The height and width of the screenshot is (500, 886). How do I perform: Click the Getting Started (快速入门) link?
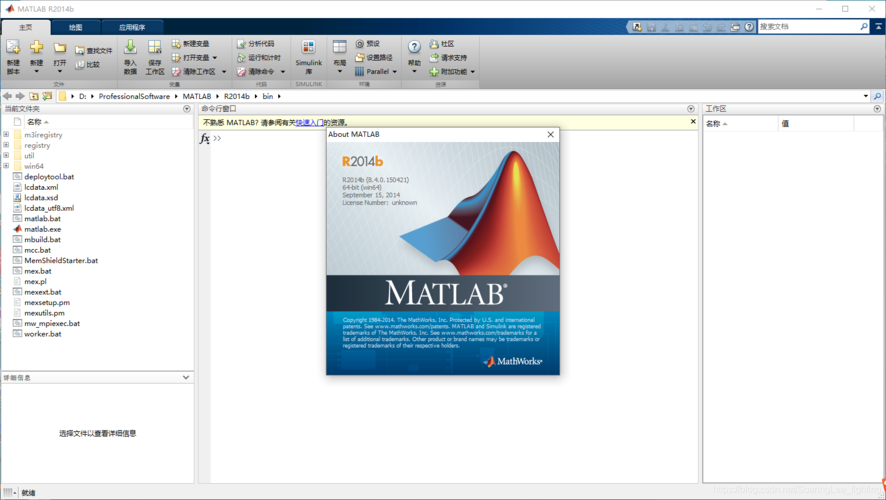(309, 122)
